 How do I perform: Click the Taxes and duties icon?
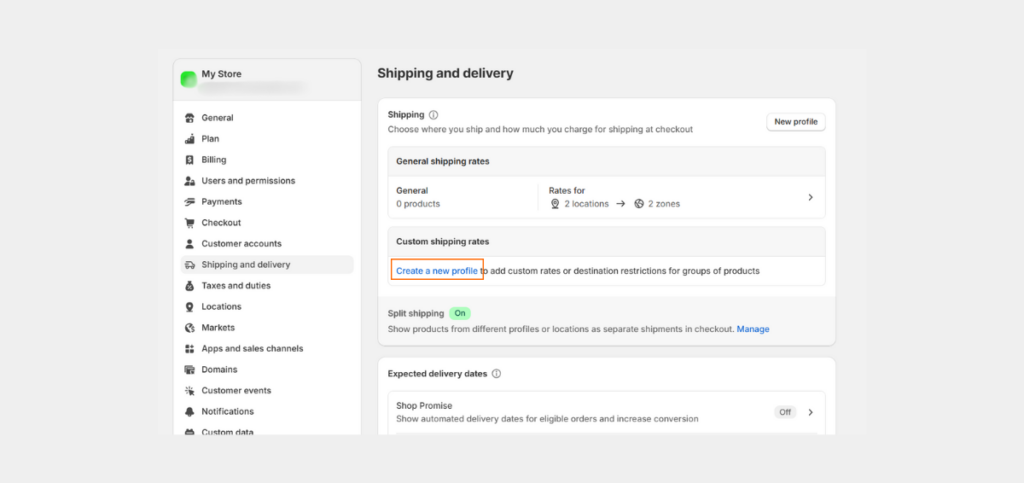(190, 286)
